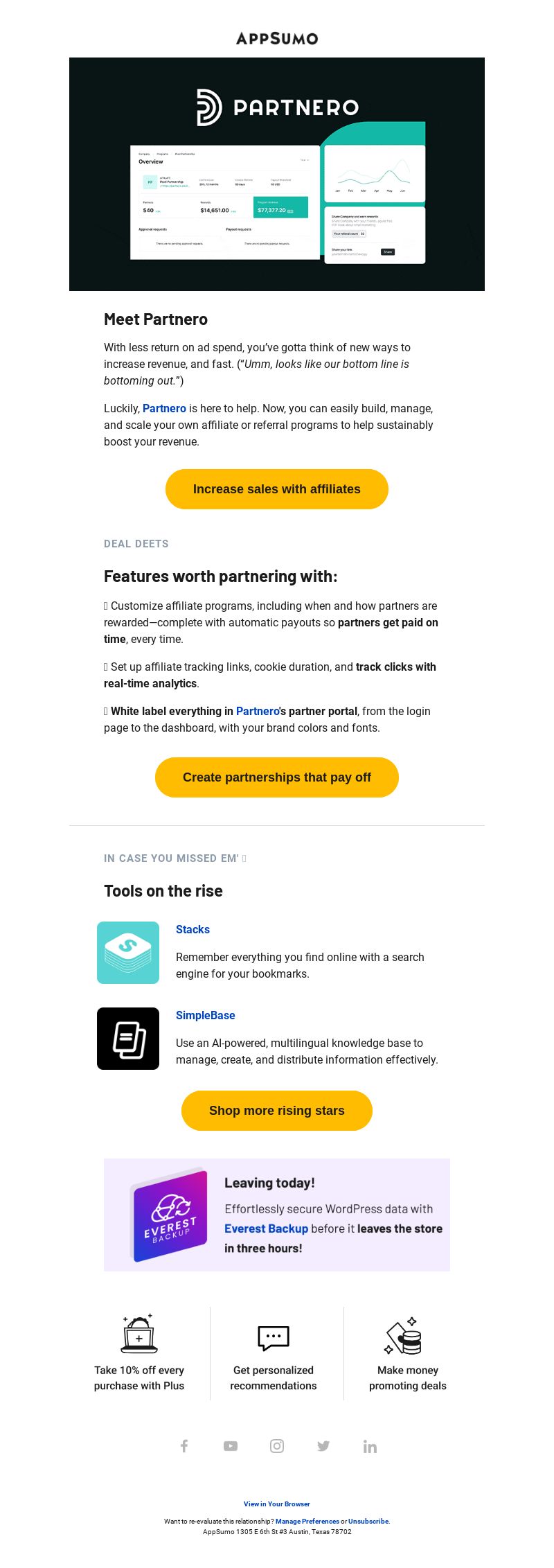Open the Twitter social icon
This screenshot has width=554, height=1568.
[323, 1446]
